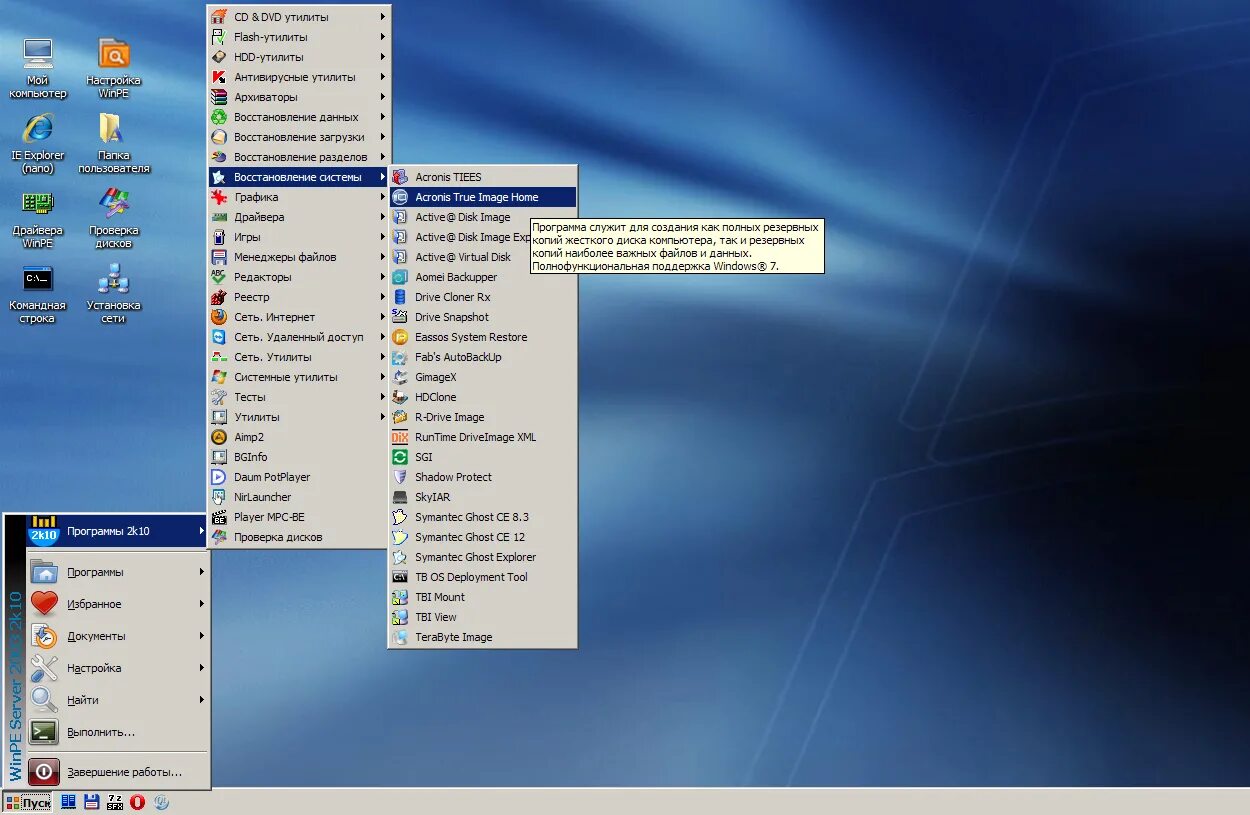Viewport: 1250px width, 815px height.
Task: Open the Редакторы submenu
Action: (298, 277)
